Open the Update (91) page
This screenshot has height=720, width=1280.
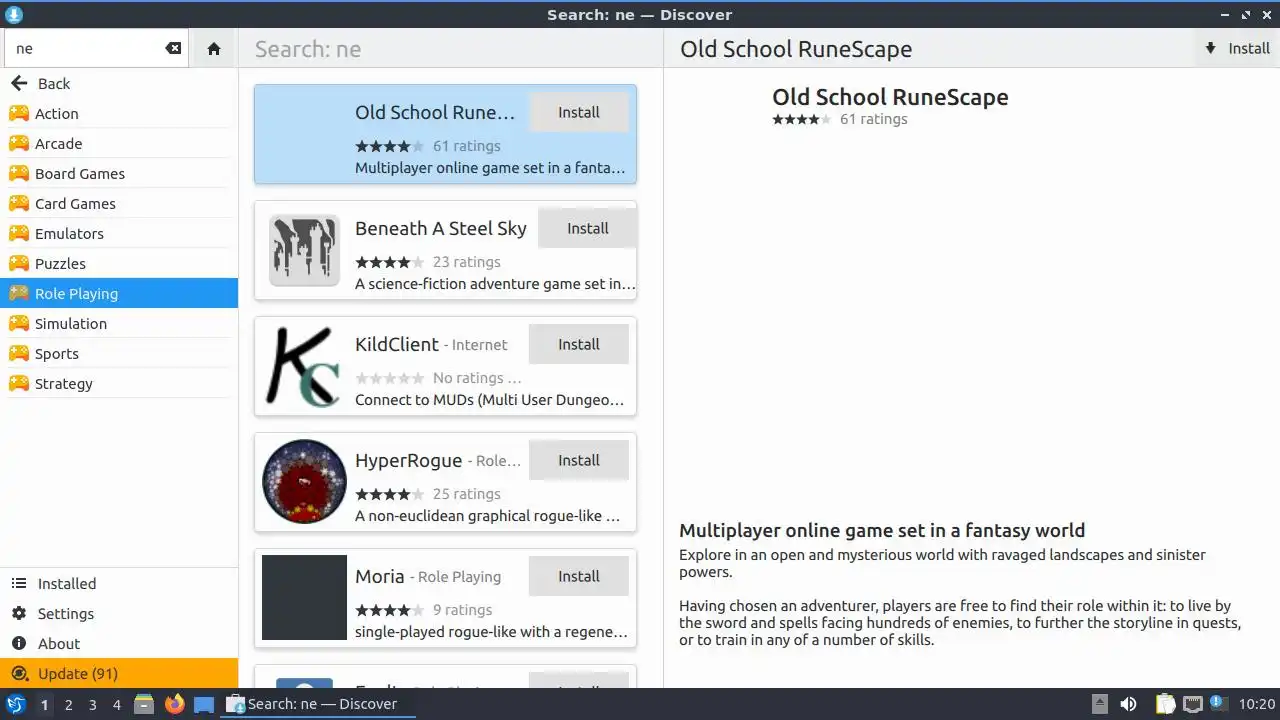tap(119, 673)
